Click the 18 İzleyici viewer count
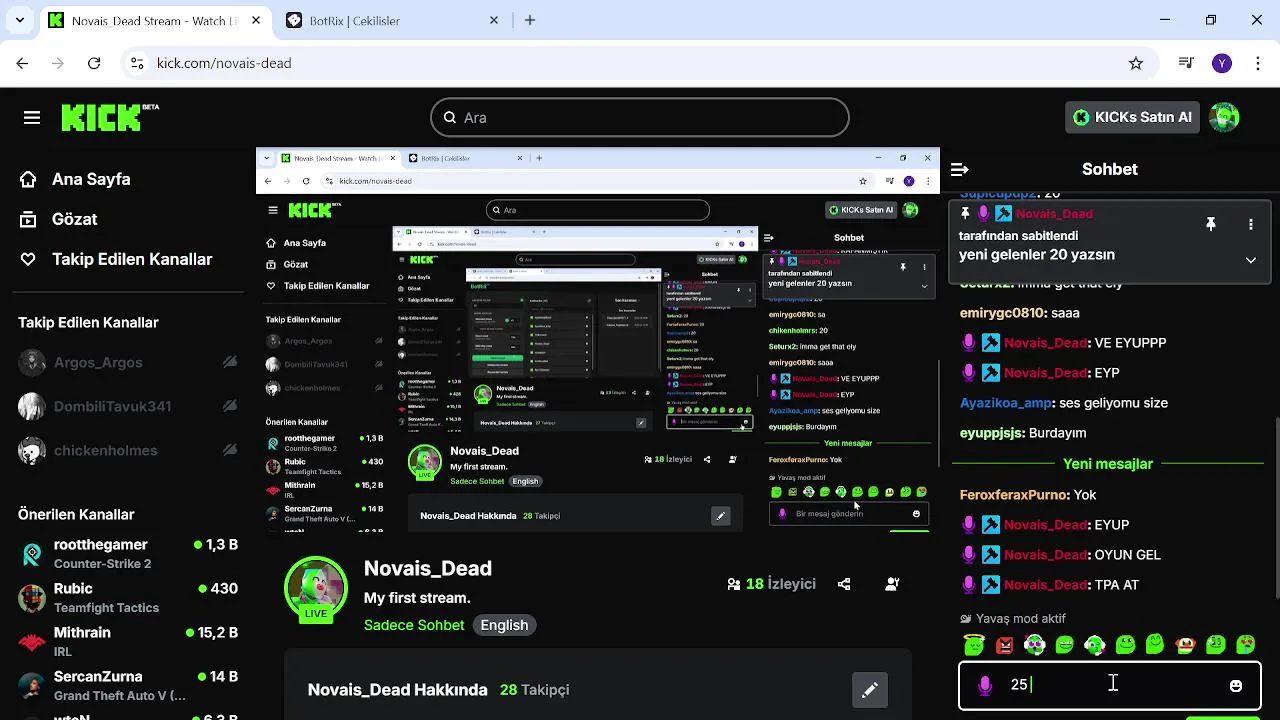Screen dimensions: 1280x720 point(771,584)
